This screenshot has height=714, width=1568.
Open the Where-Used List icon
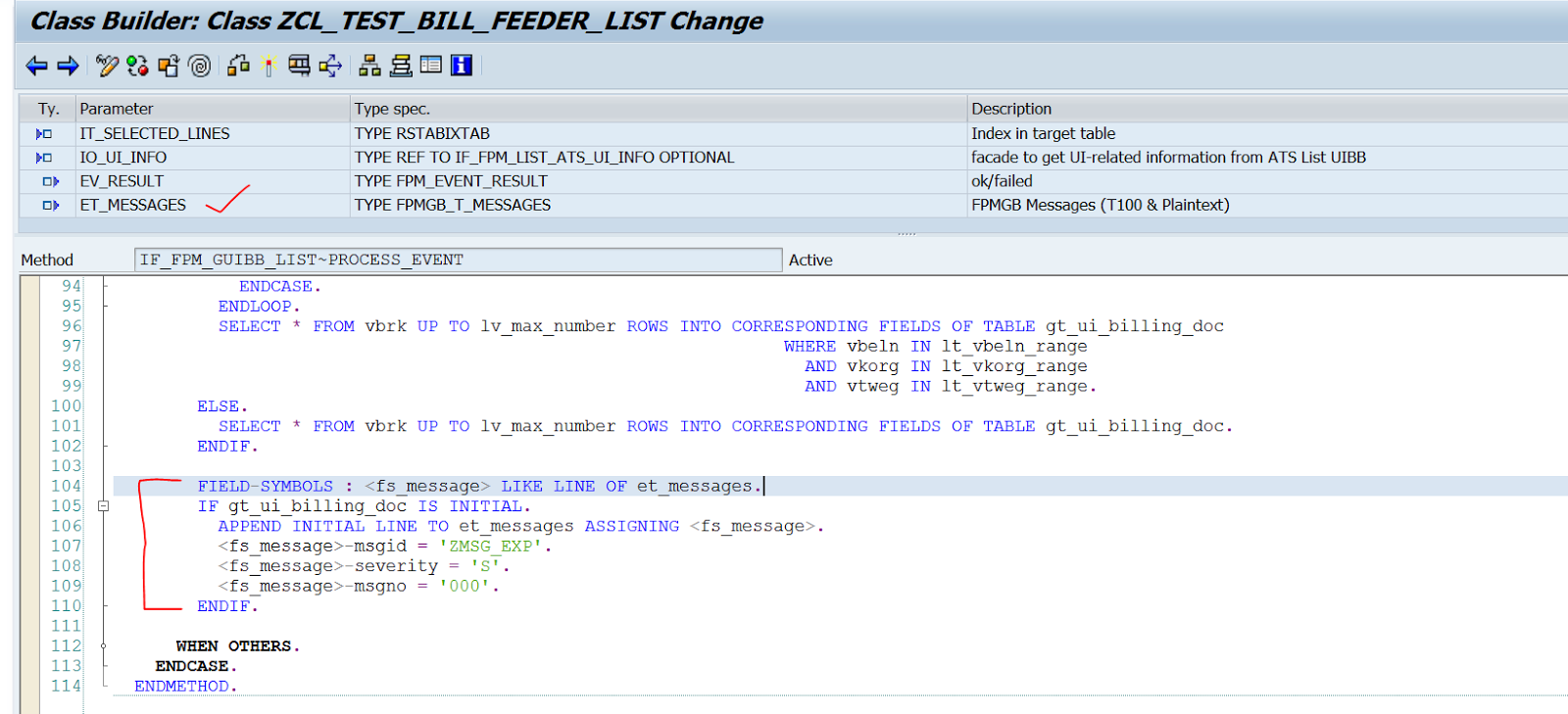(299, 66)
